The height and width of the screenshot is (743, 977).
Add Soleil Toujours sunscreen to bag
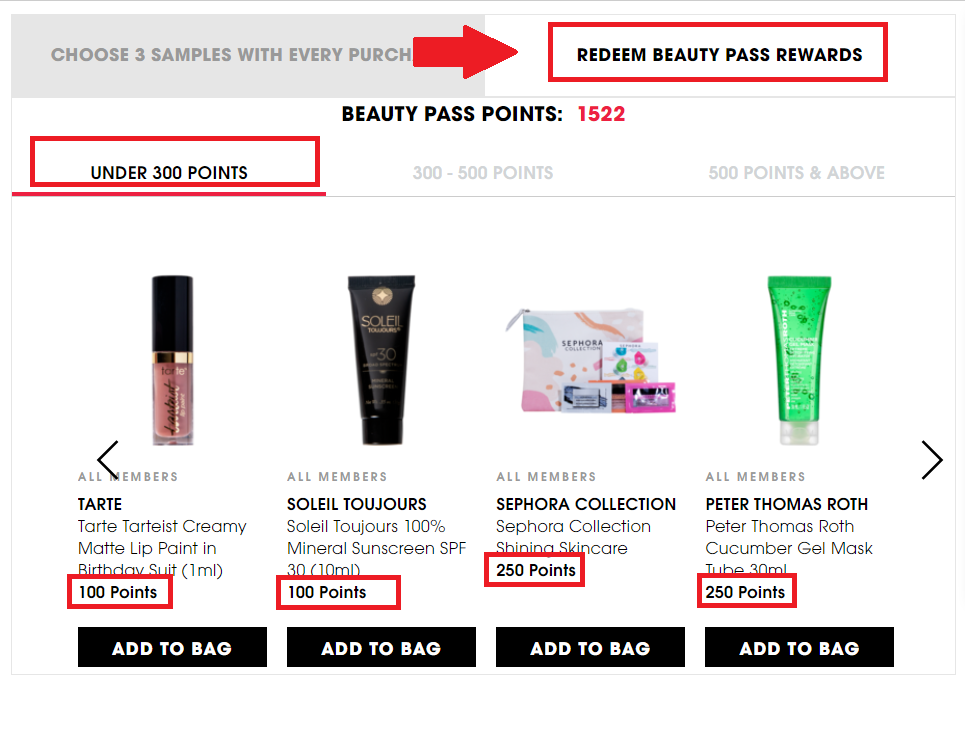pyautogui.click(x=381, y=648)
